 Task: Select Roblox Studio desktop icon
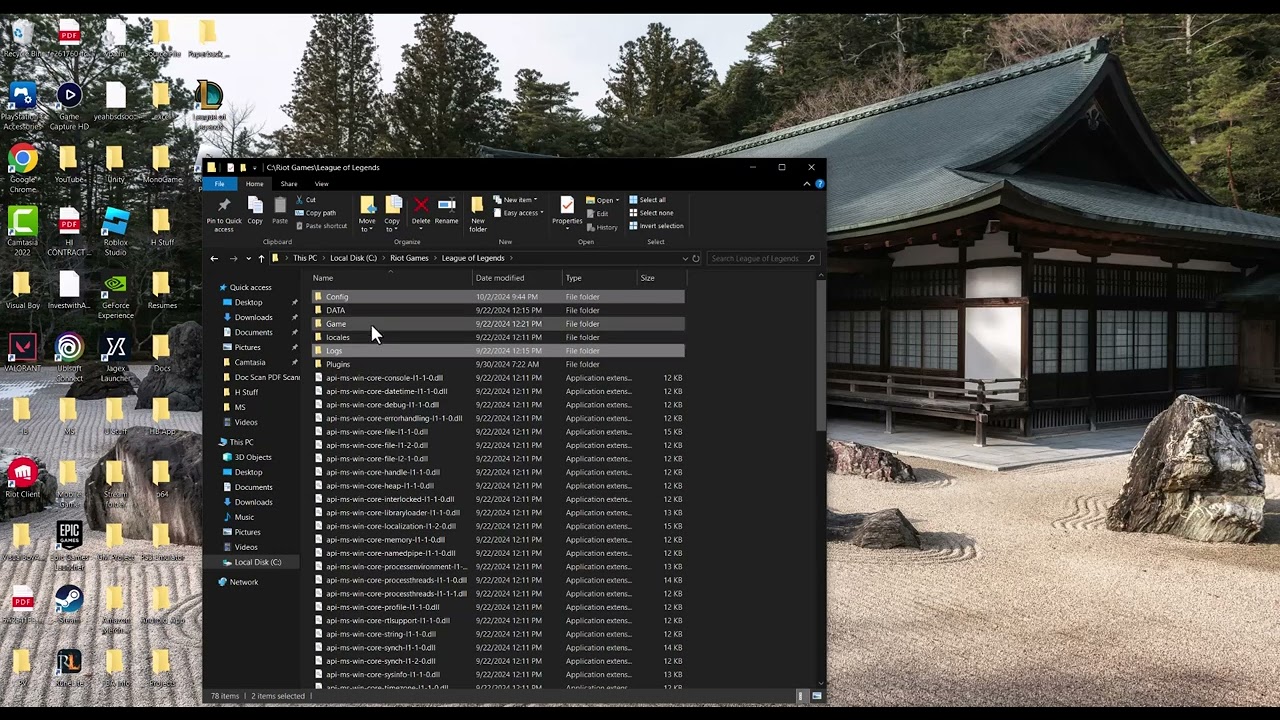(x=115, y=233)
